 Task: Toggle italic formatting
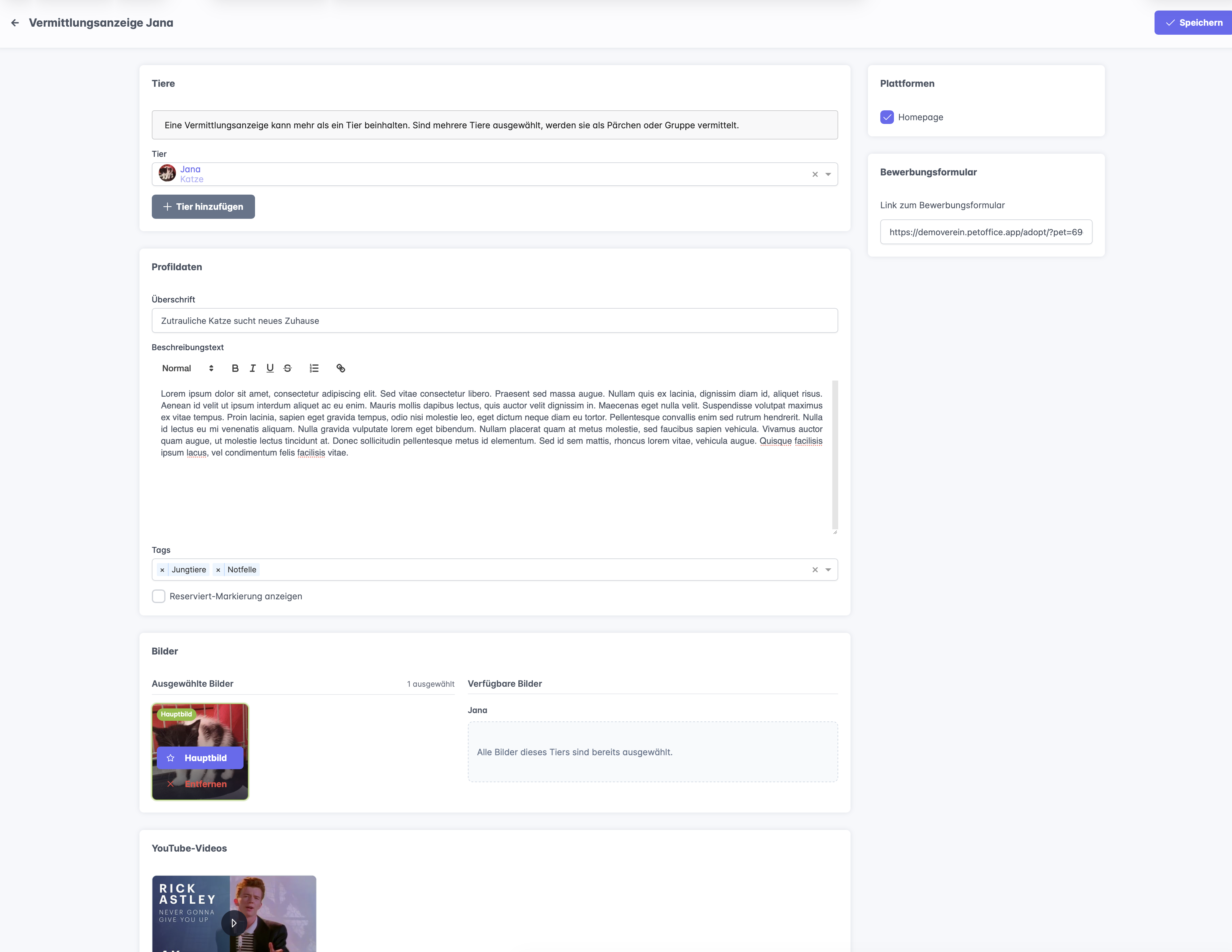(253, 368)
